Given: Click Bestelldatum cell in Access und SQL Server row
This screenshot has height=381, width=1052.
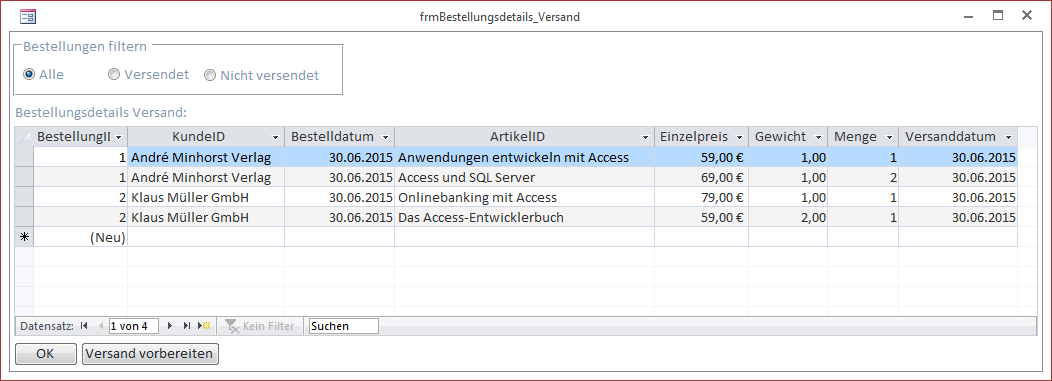Looking at the screenshot, I should click(339, 178).
